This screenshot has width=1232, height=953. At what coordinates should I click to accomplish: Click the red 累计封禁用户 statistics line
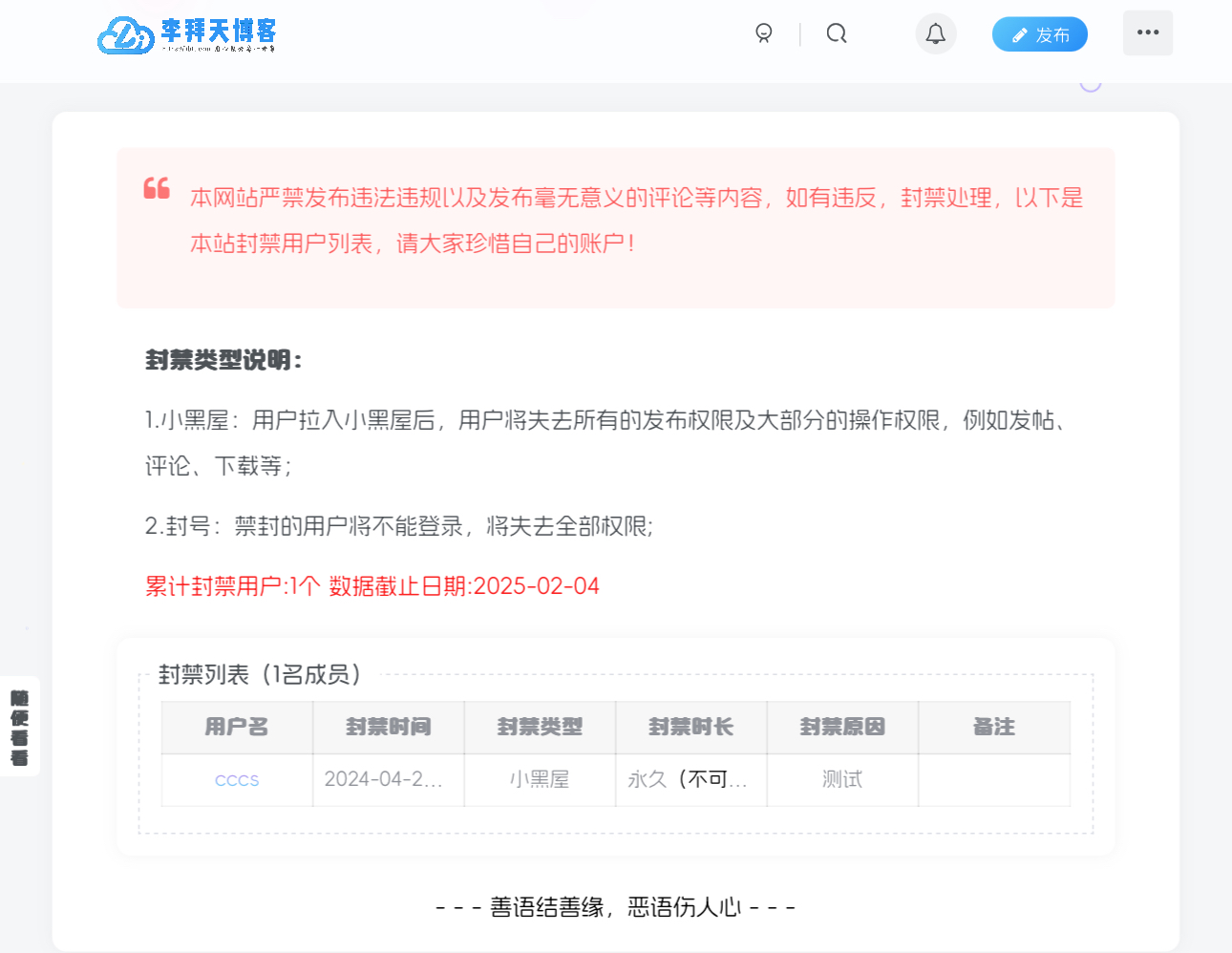[x=372, y=586]
